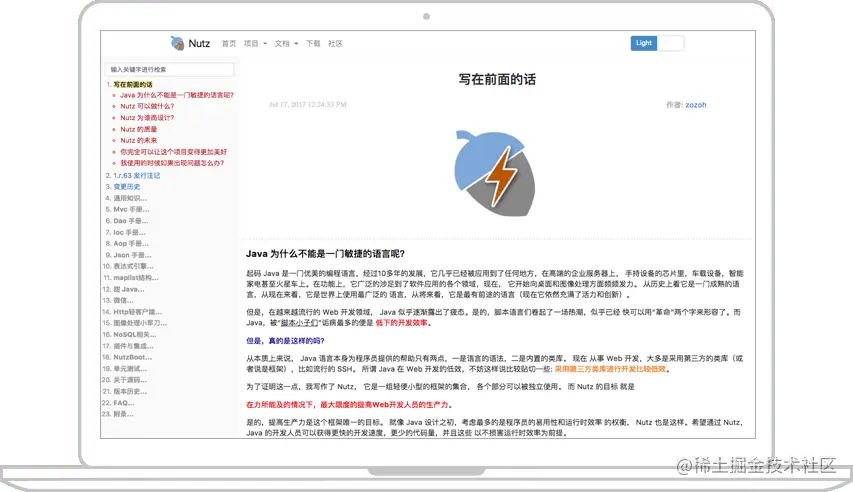Expand 通用知识... sidebar section
The image size is (853, 492).
130,198
